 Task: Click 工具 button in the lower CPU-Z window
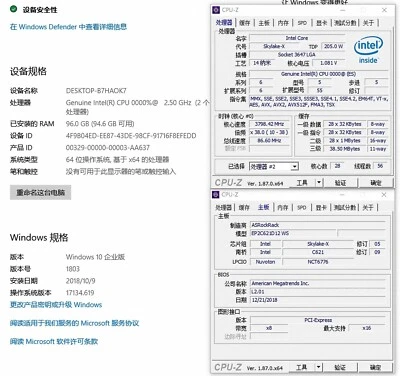point(301,367)
